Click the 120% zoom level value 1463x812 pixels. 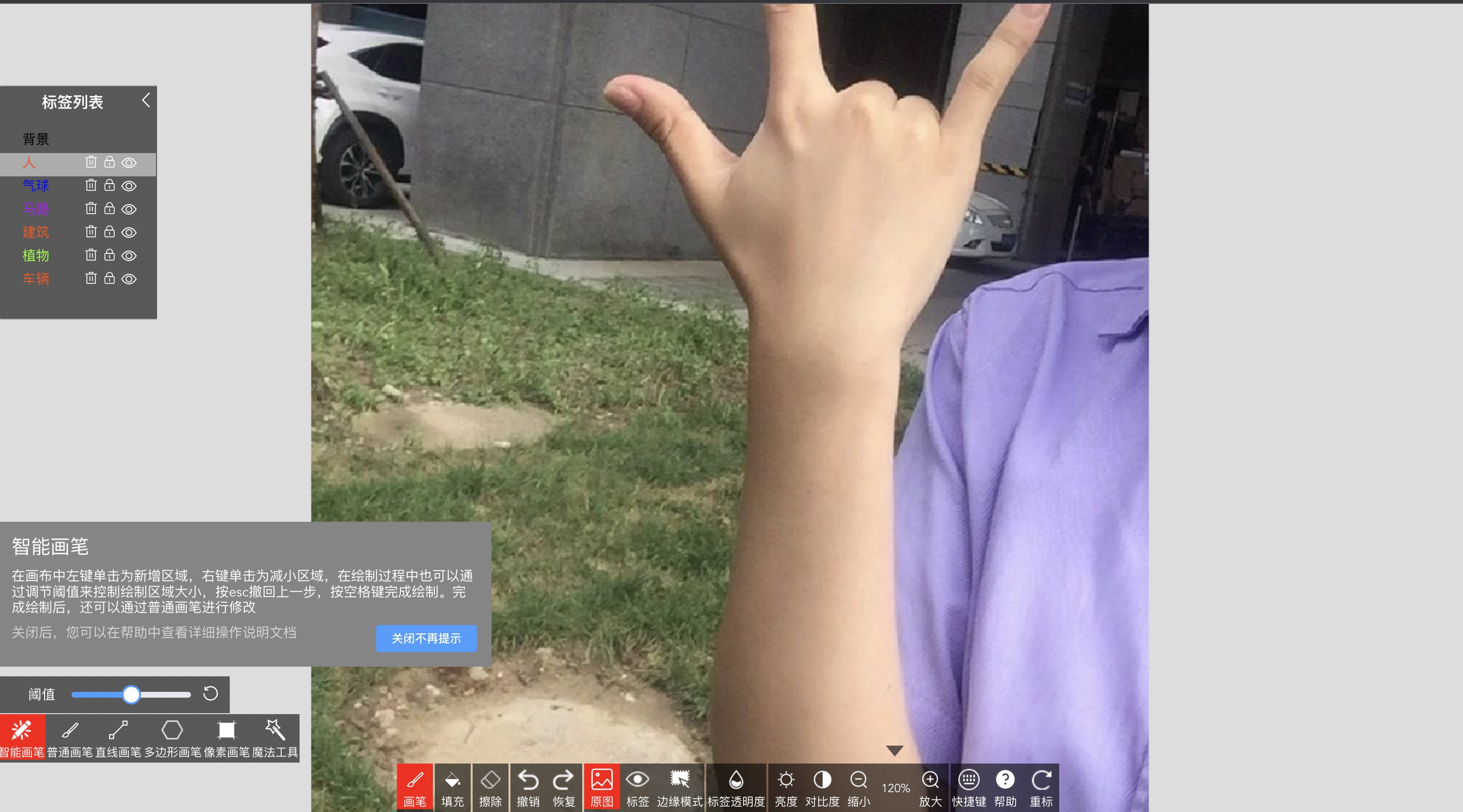[x=896, y=788]
